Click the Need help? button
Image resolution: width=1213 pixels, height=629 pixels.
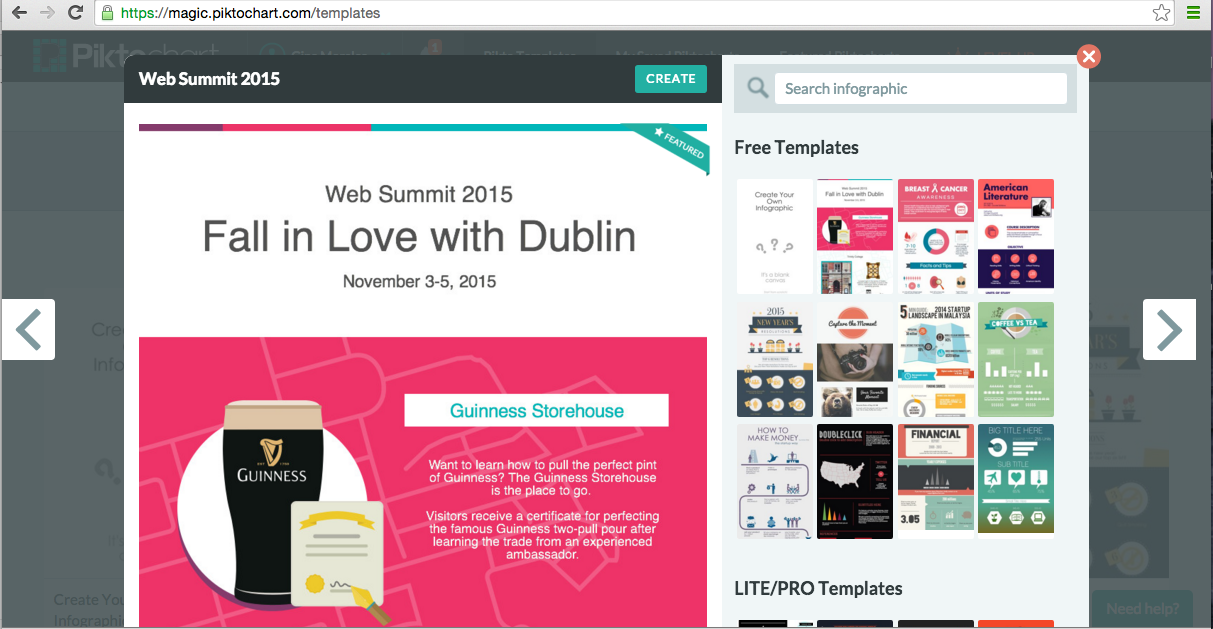click(1143, 608)
